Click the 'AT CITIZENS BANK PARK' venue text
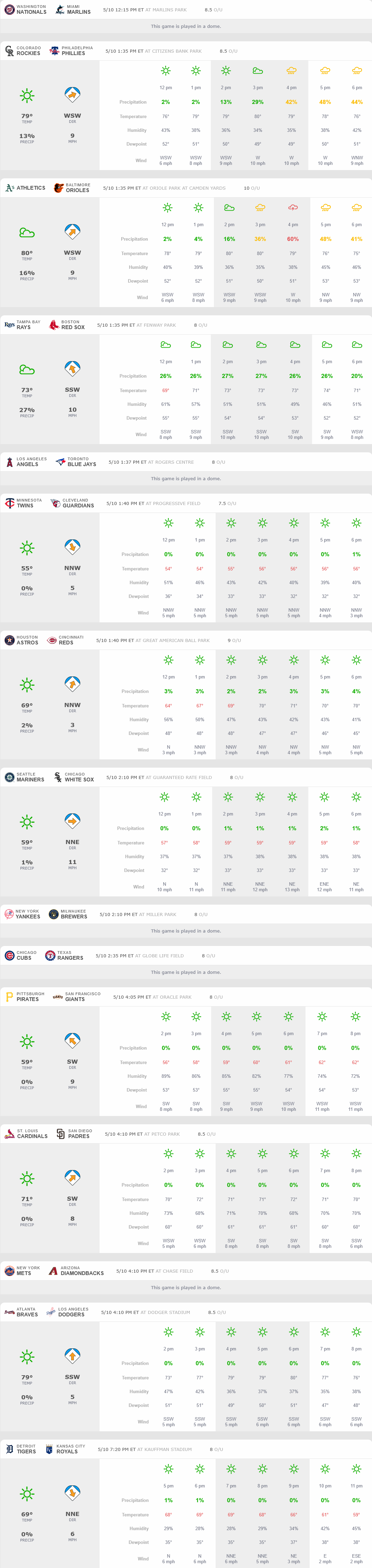 coord(174,51)
